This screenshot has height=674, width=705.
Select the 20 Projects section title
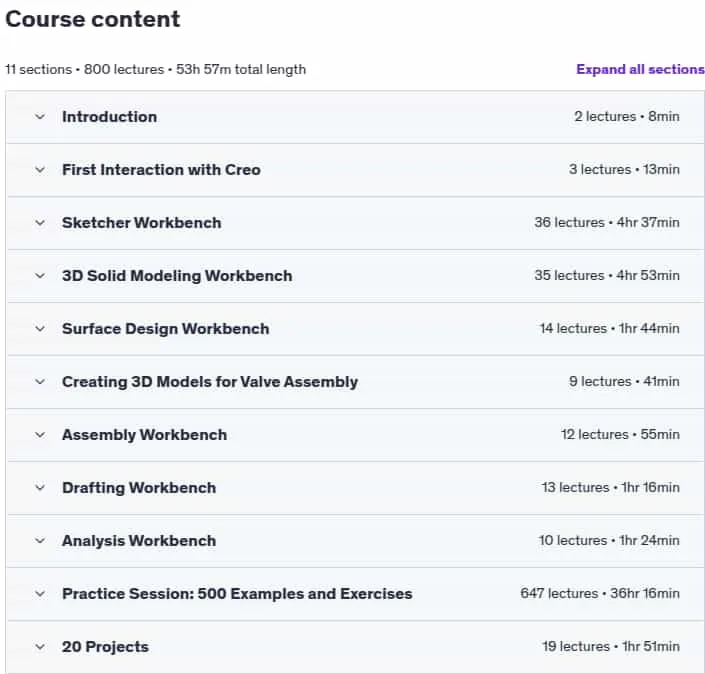(x=105, y=647)
